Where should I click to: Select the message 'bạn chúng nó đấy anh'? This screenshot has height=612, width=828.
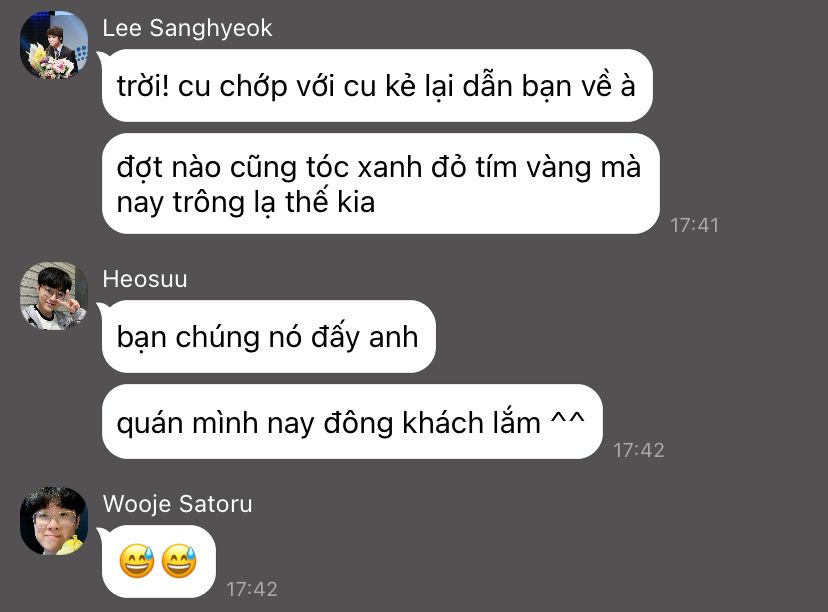(x=269, y=336)
